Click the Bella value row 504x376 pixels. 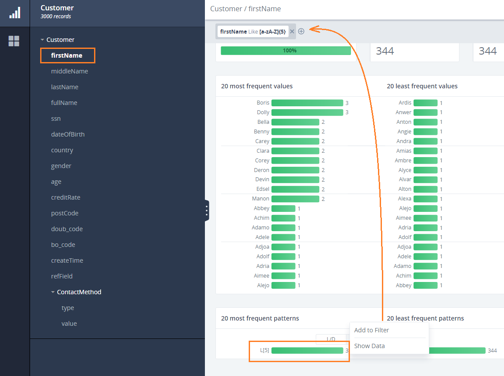[x=291, y=122]
